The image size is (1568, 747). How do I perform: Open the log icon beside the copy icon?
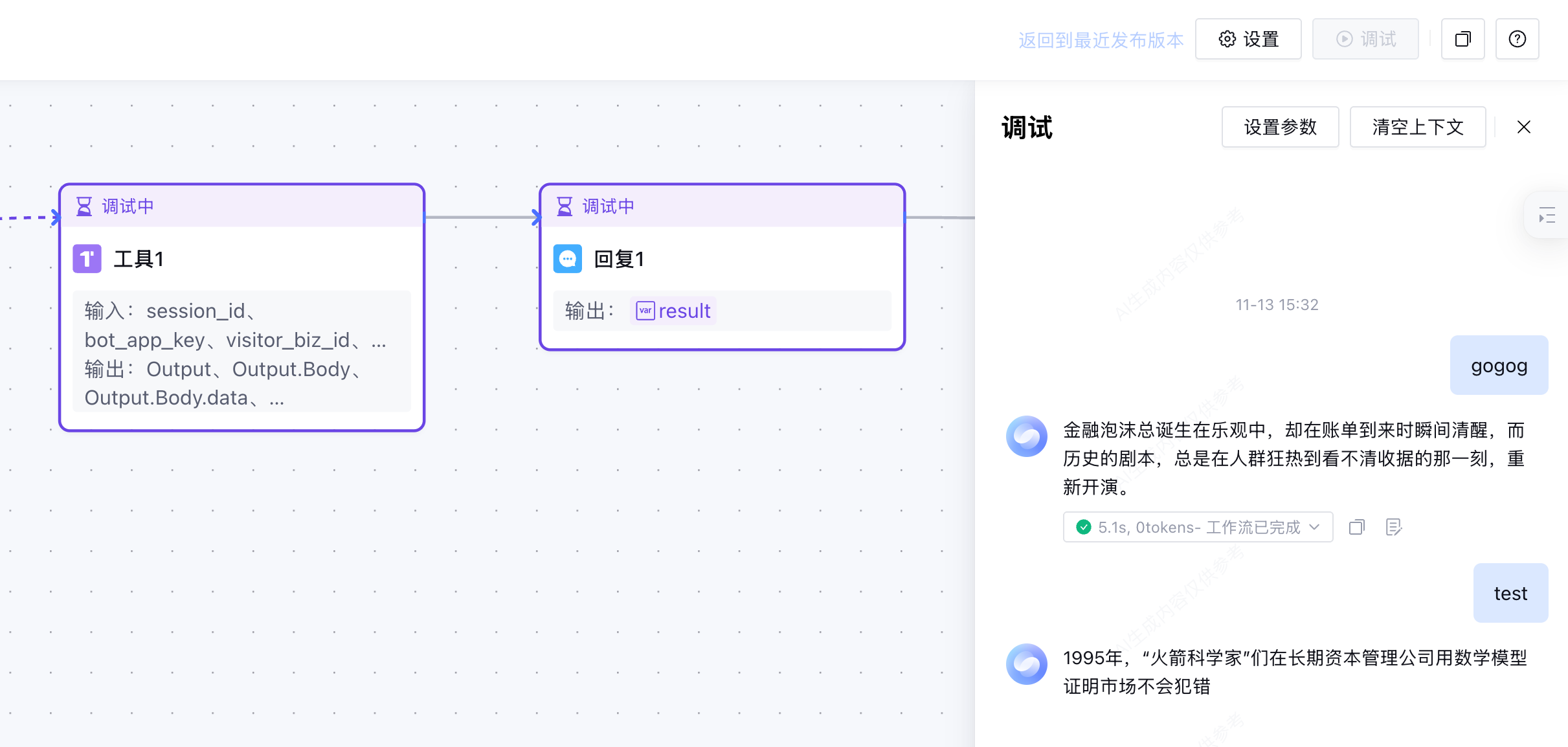point(1394,527)
